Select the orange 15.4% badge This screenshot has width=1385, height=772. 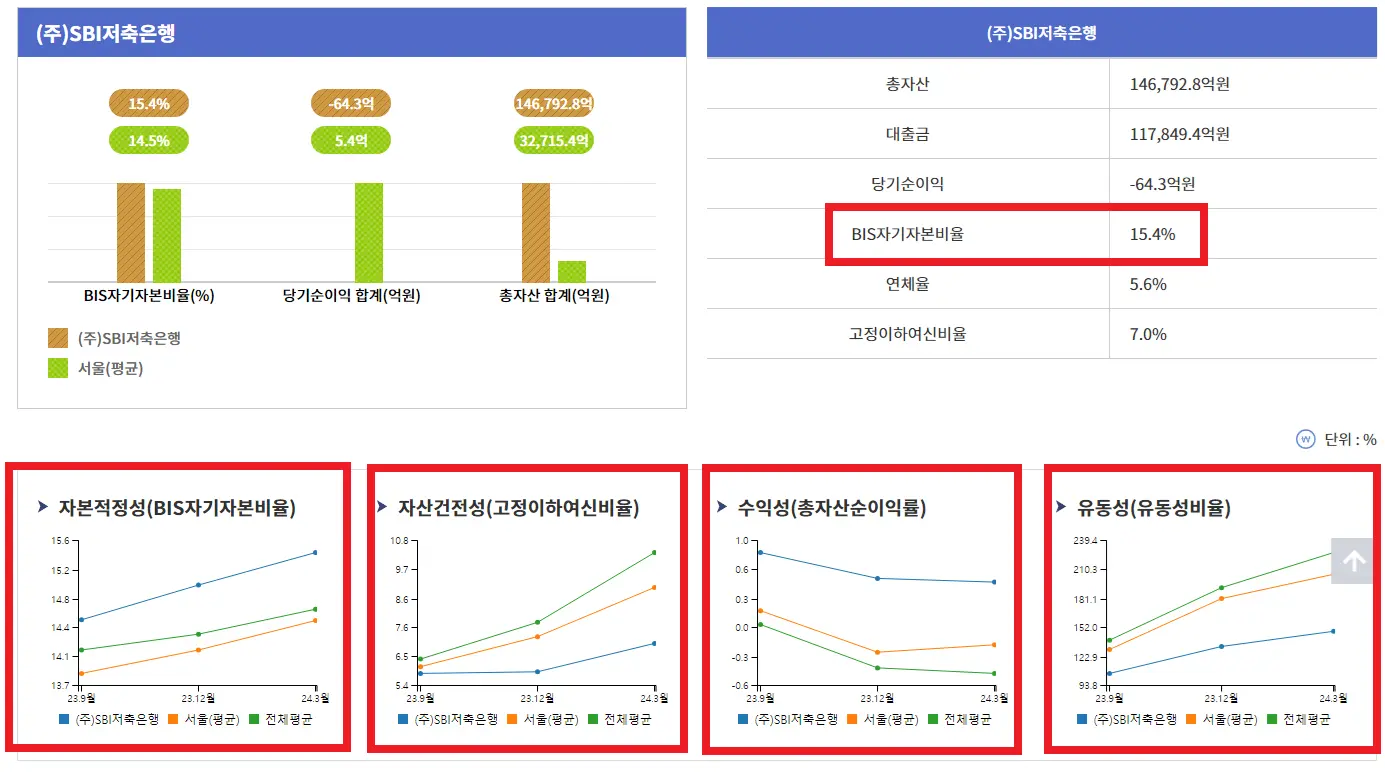[x=148, y=102]
